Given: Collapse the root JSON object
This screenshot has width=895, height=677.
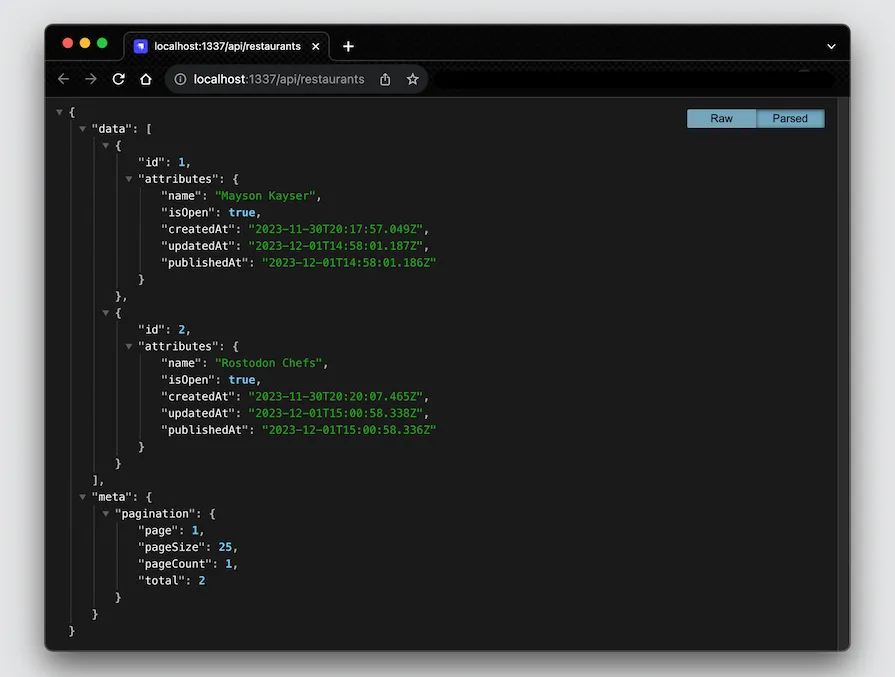Looking at the screenshot, I should 59,111.
